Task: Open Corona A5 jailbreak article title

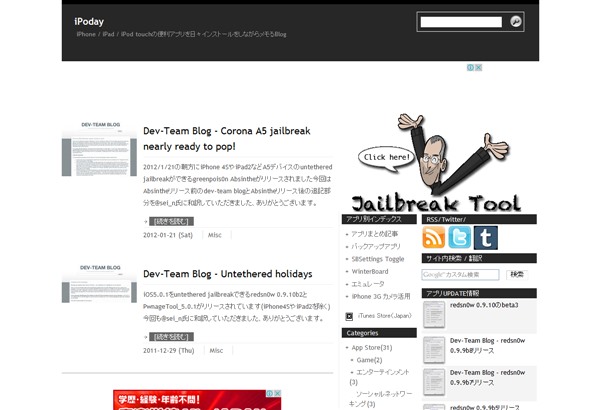Action: coord(227,139)
